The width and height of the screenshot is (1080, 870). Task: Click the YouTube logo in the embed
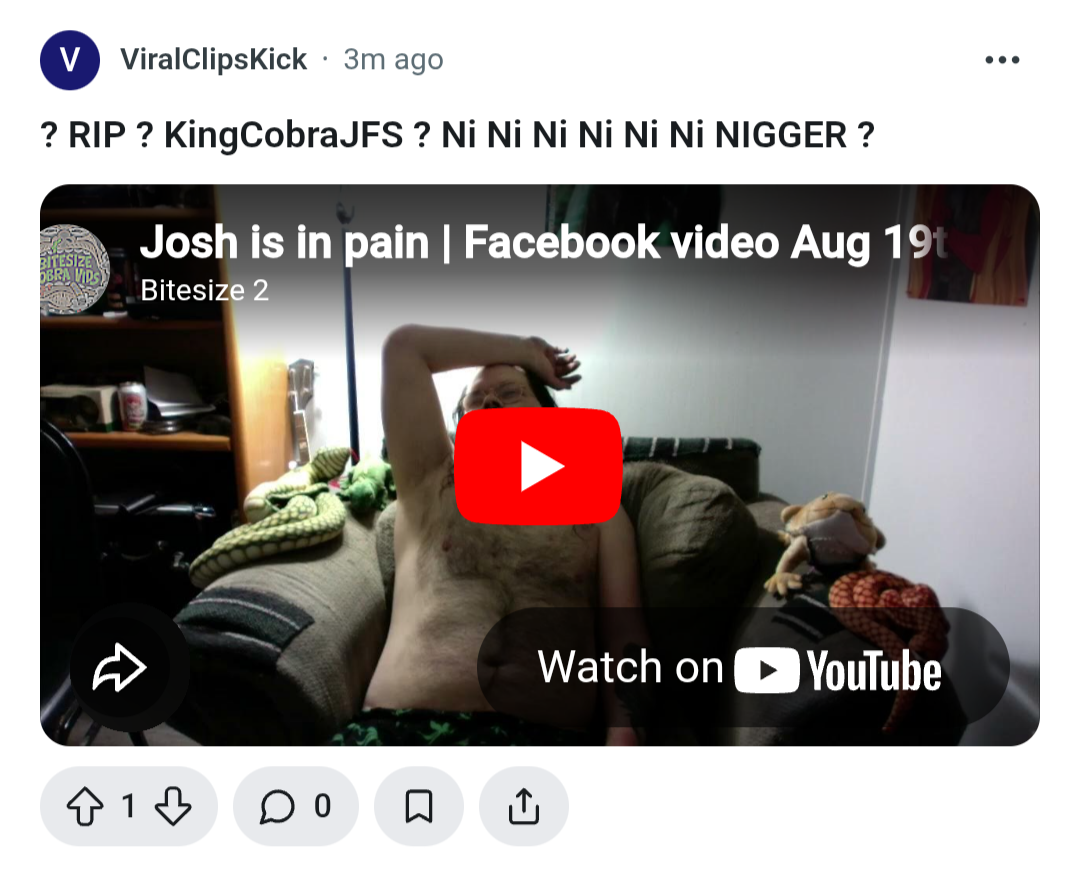point(838,670)
